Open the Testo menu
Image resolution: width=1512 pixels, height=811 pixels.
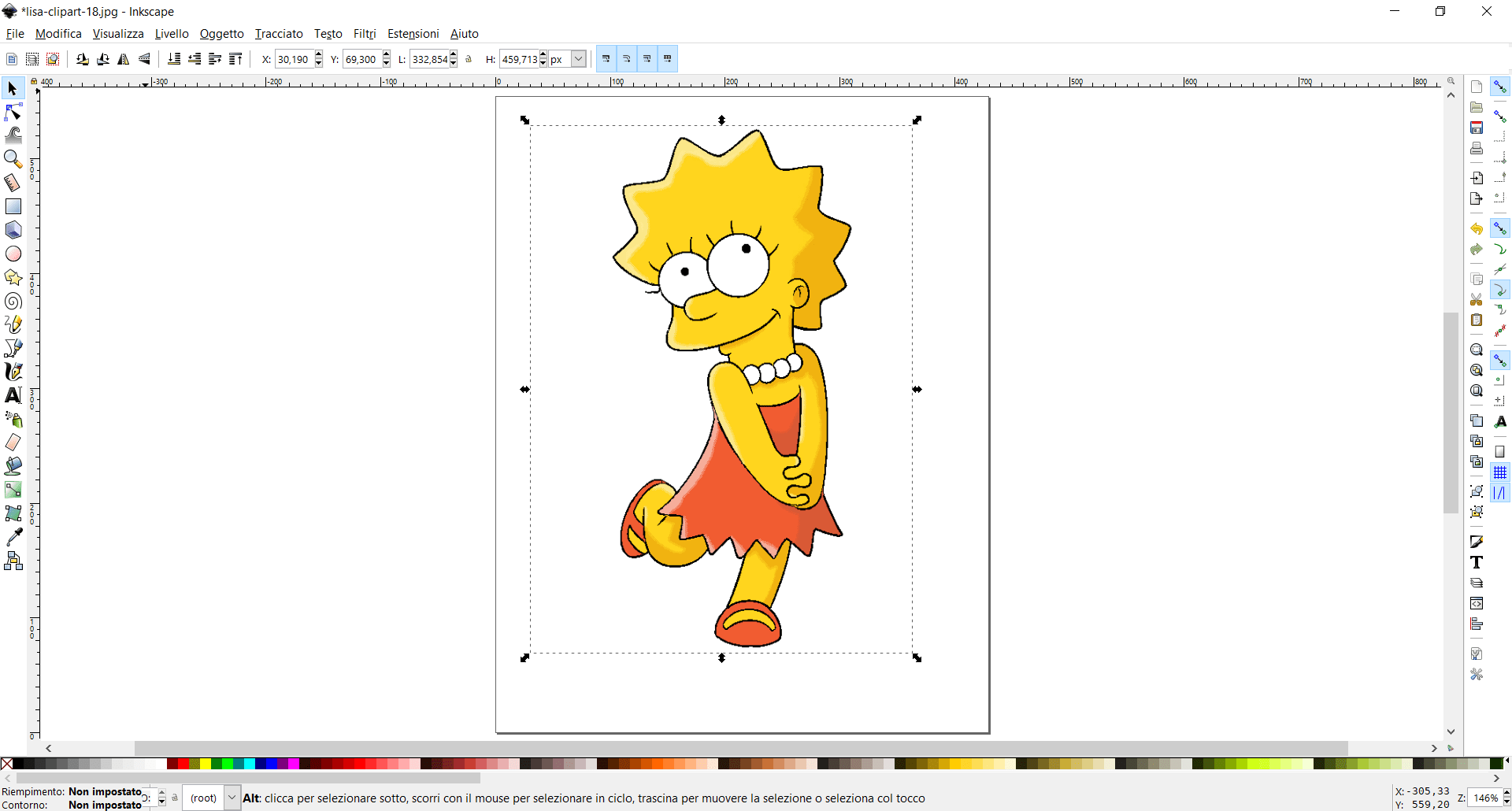pos(328,34)
